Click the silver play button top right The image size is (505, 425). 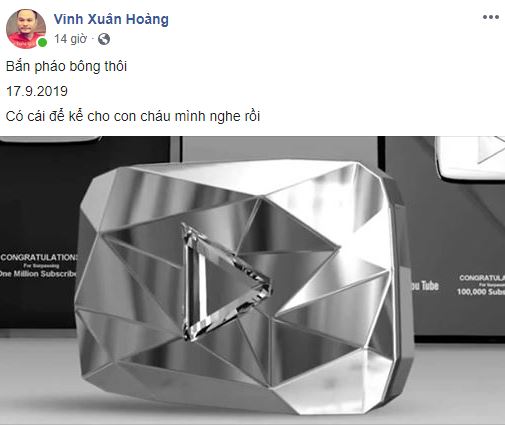(471, 158)
